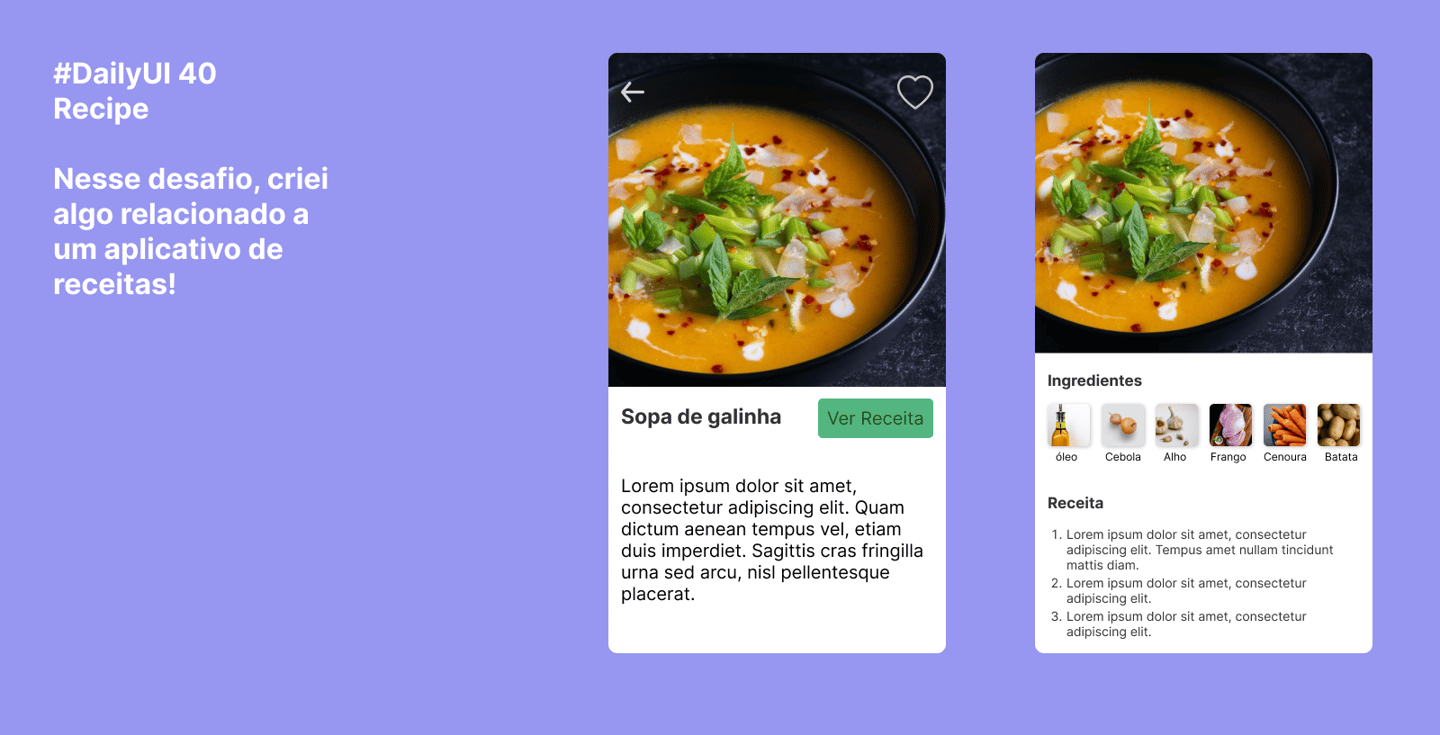1440x735 pixels.
Task: Click the soup photo on first card
Action: 777,220
